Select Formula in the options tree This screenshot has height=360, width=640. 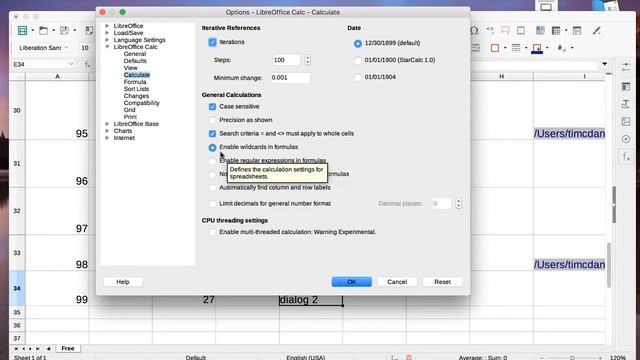(x=135, y=82)
